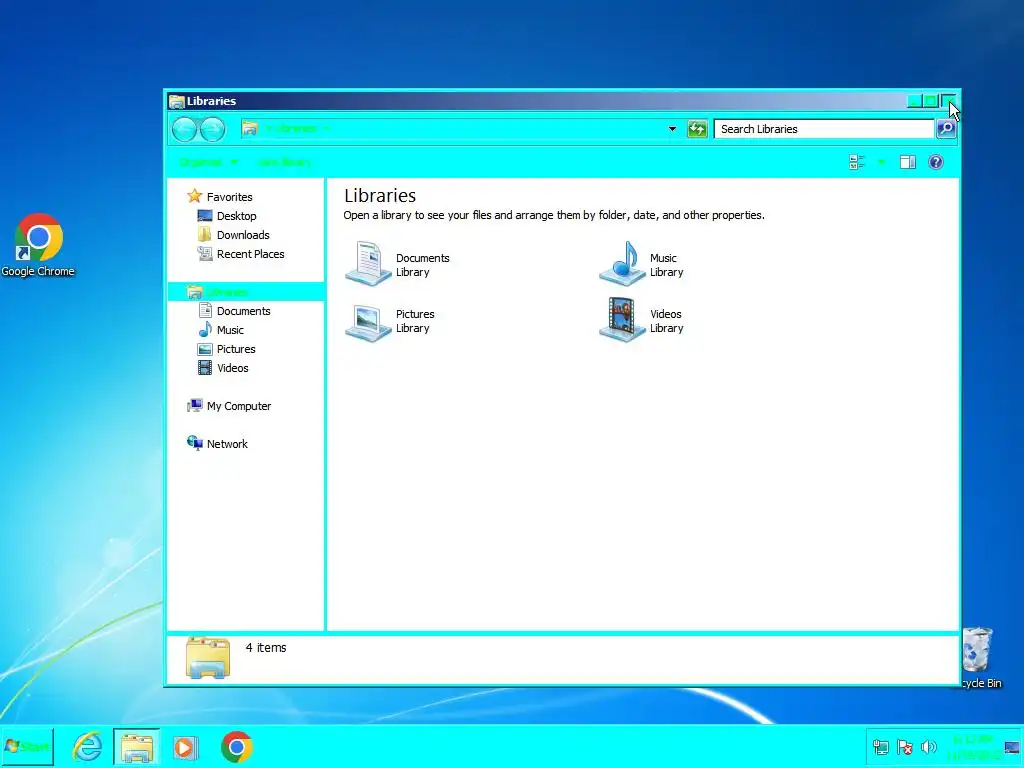This screenshot has width=1024, height=768.
Task: Open the Start menu
Action: tap(27, 746)
